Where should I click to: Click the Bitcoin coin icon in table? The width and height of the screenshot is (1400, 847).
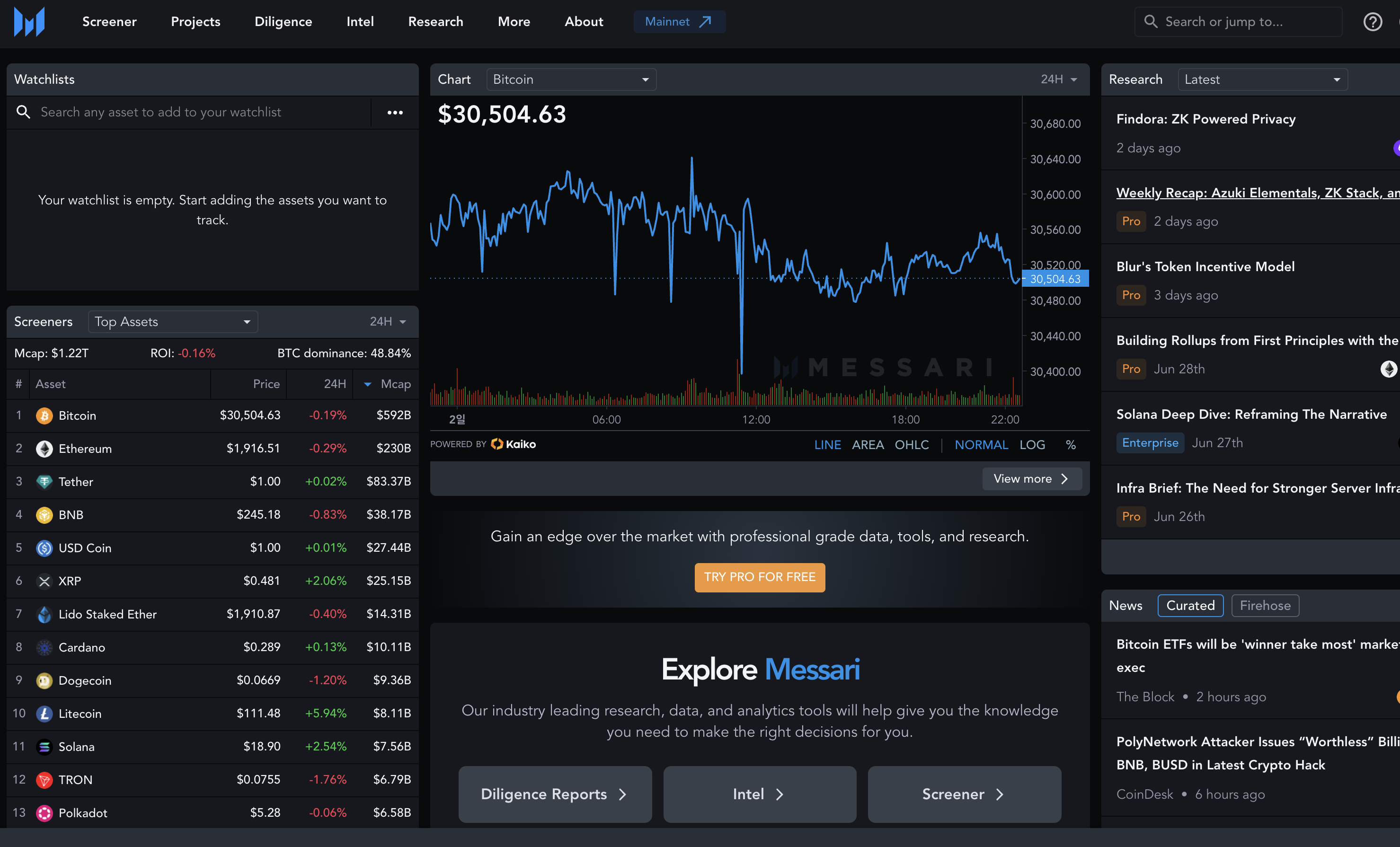pos(44,416)
